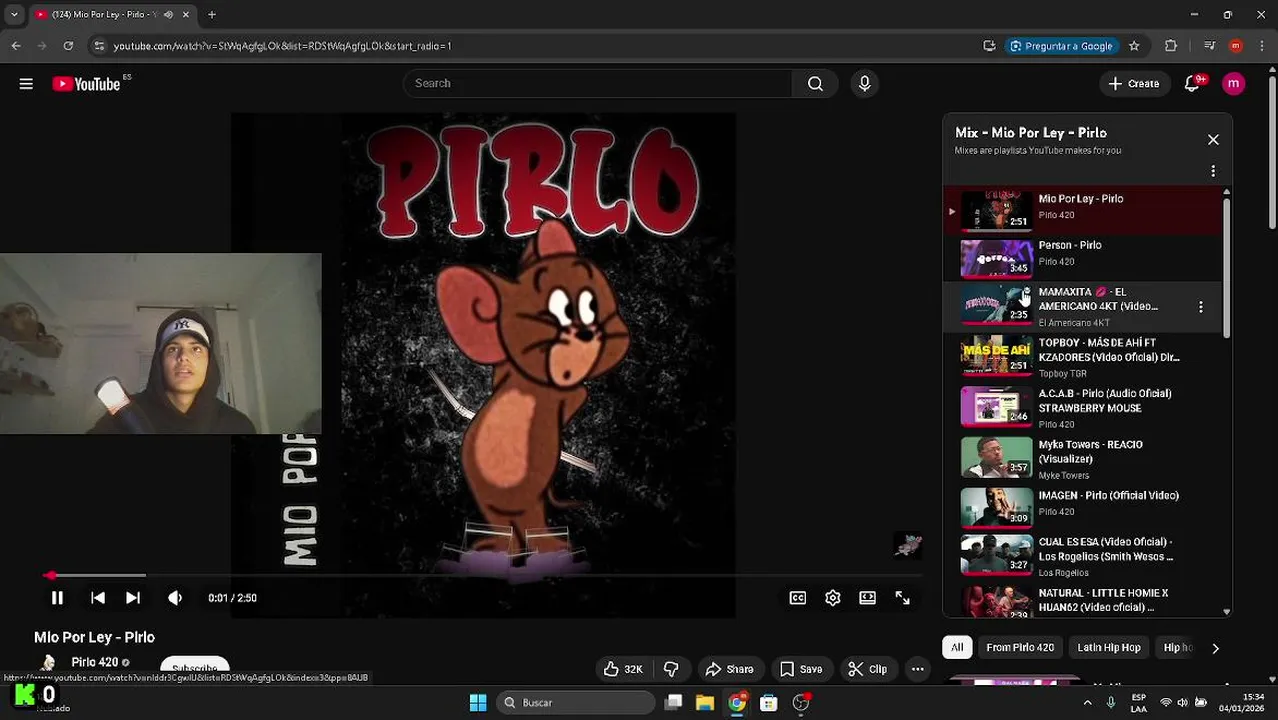Image resolution: width=1278 pixels, height=720 pixels.
Task: Open options for the MAMAXITA playlist item
Action: [x=1201, y=307]
